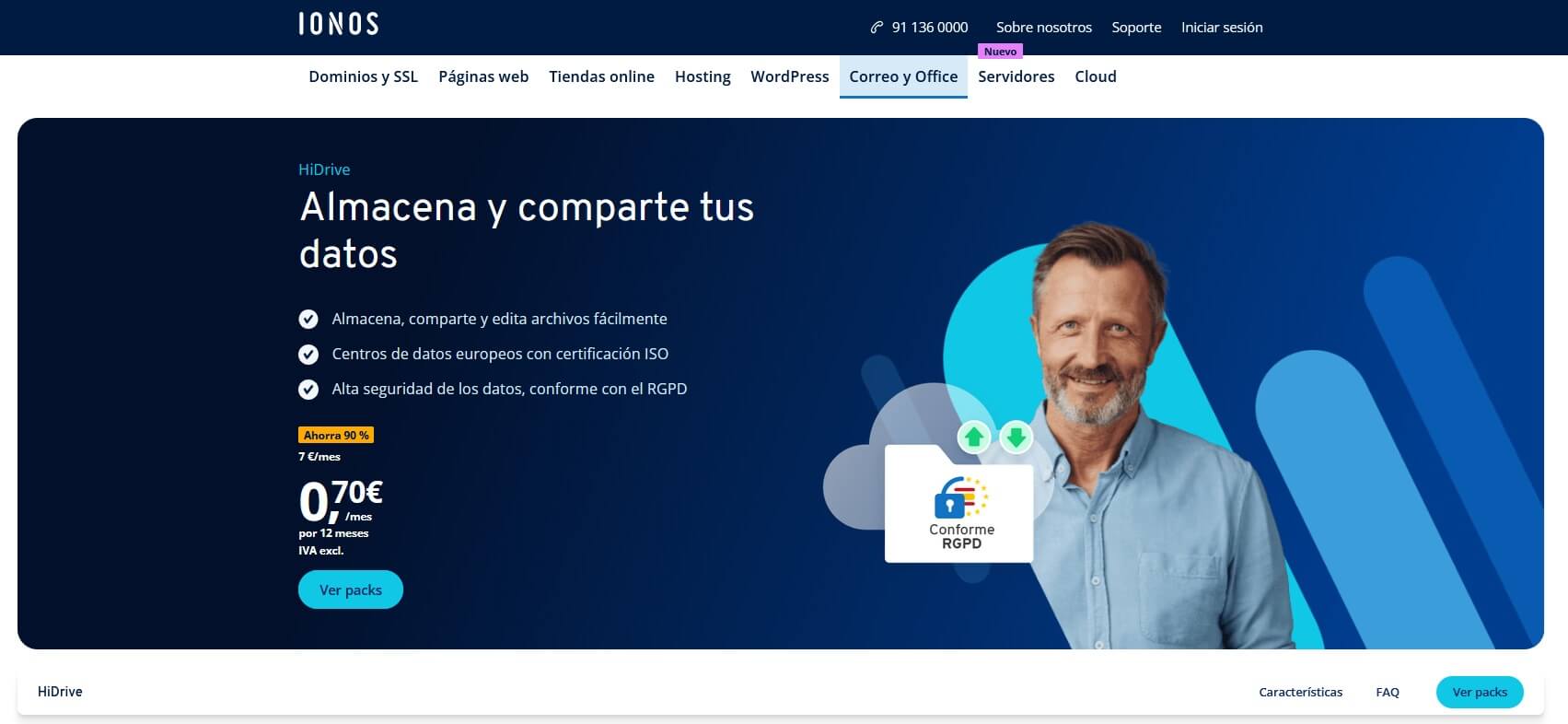The height and width of the screenshot is (724, 1568).
Task: Click the IONOS logo
Action: (338, 24)
